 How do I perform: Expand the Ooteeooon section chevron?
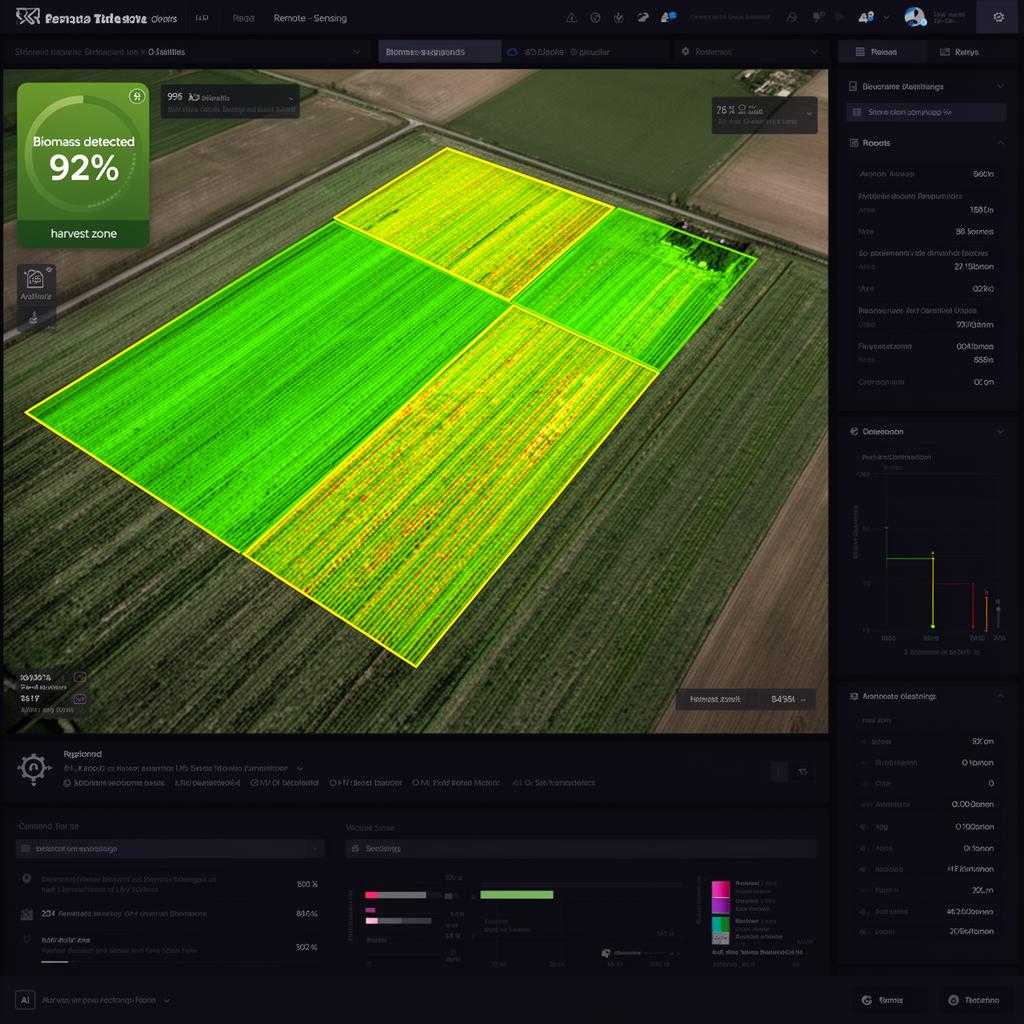tap(1000, 432)
